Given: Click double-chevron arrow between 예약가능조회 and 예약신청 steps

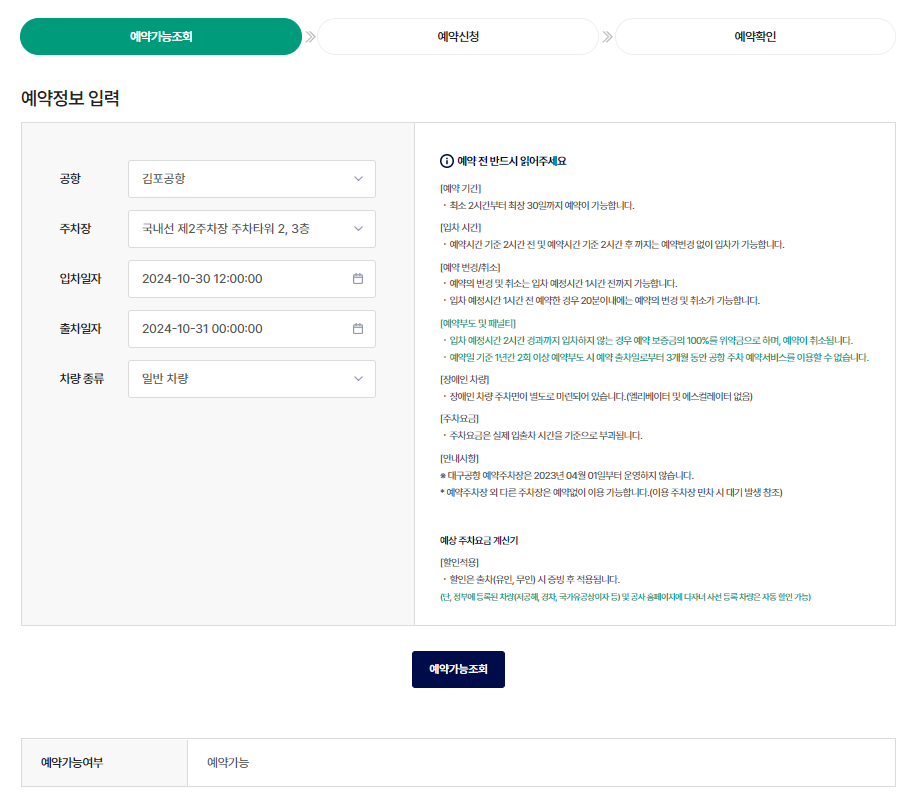Looking at the screenshot, I should (310, 37).
